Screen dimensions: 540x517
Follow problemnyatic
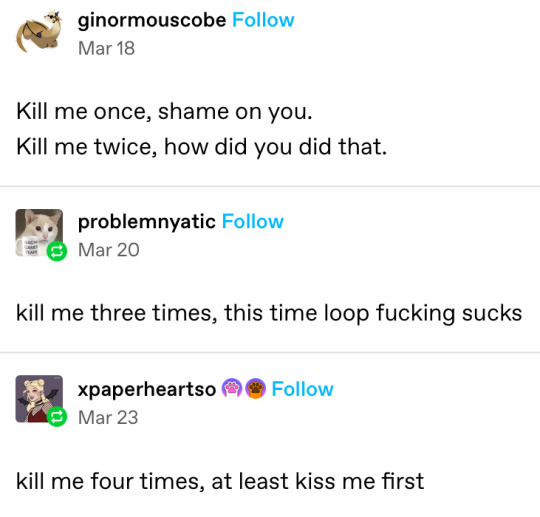click(253, 221)
